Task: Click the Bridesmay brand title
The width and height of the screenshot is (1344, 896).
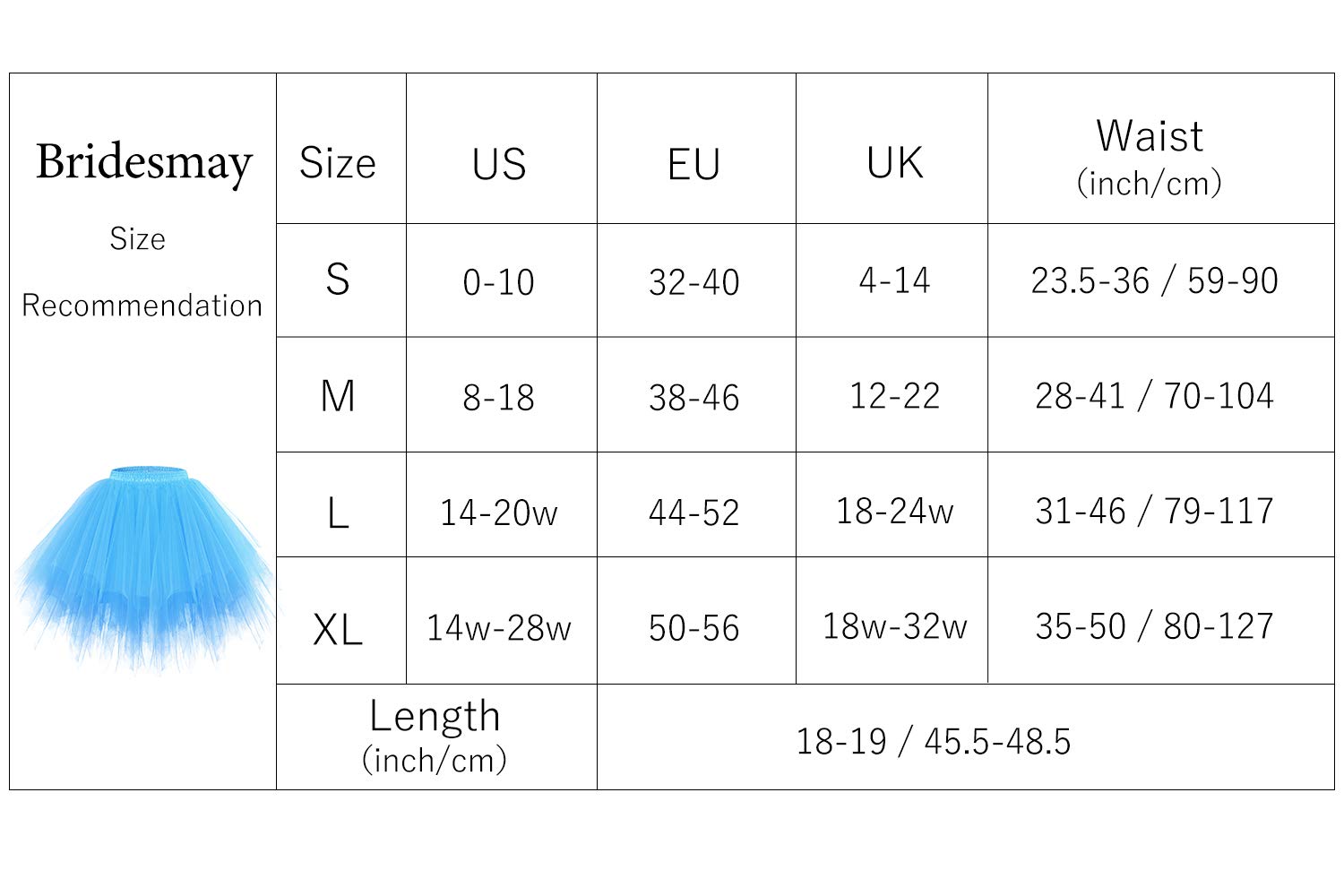Action: 143,163
